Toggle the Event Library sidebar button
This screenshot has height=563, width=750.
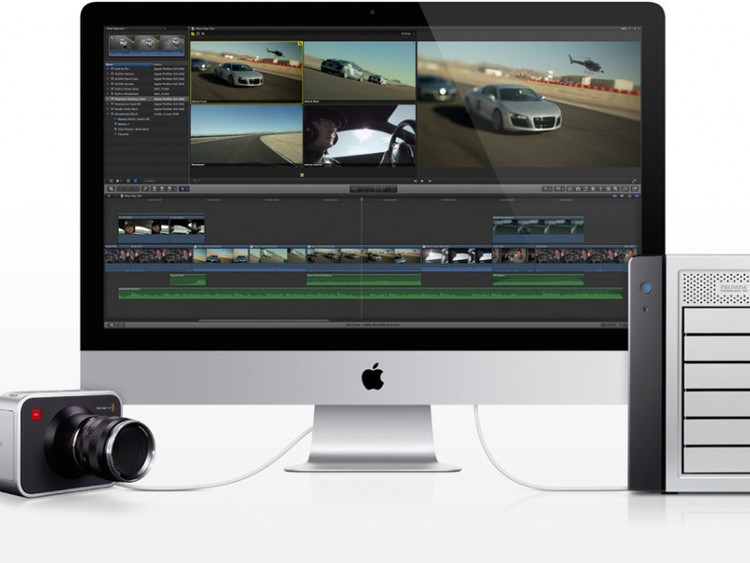(x=111, y=181)
